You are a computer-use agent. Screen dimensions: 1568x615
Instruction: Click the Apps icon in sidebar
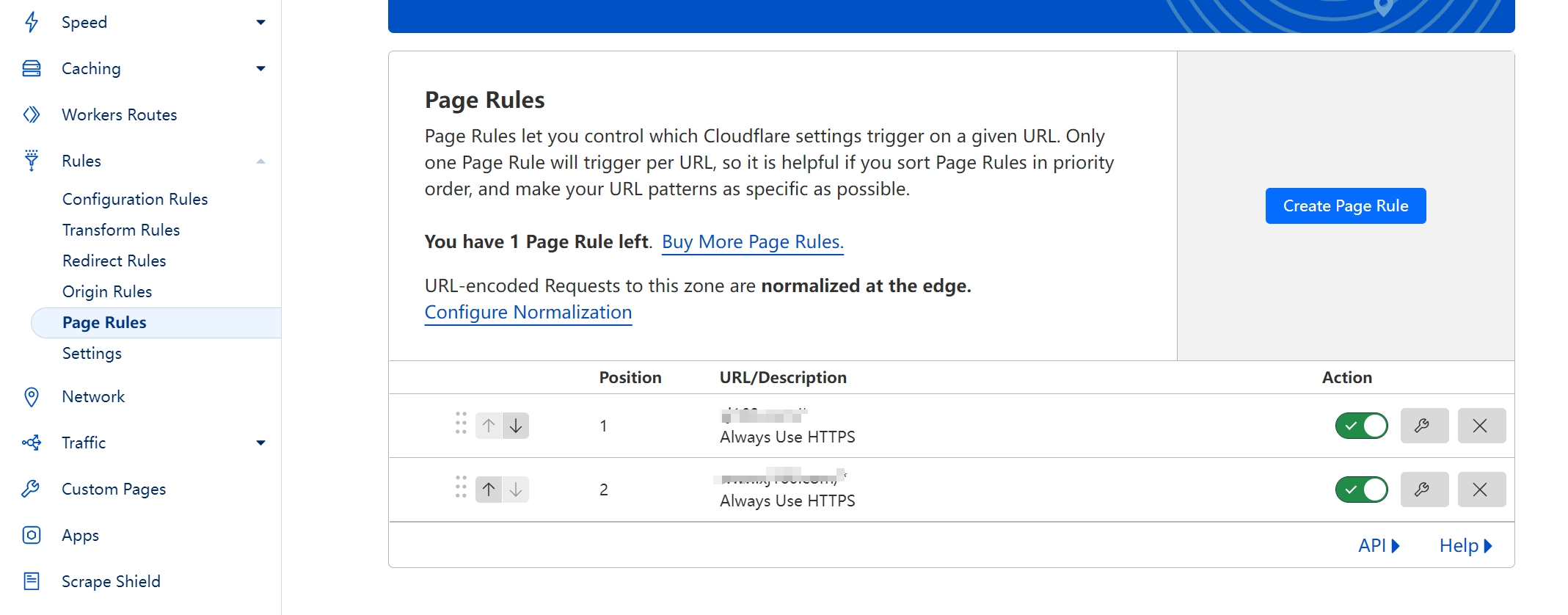point(32,535)
